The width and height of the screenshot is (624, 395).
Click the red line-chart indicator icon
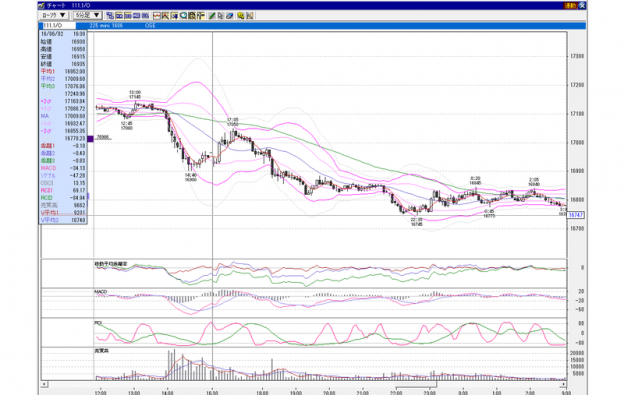tap(156, 16)
